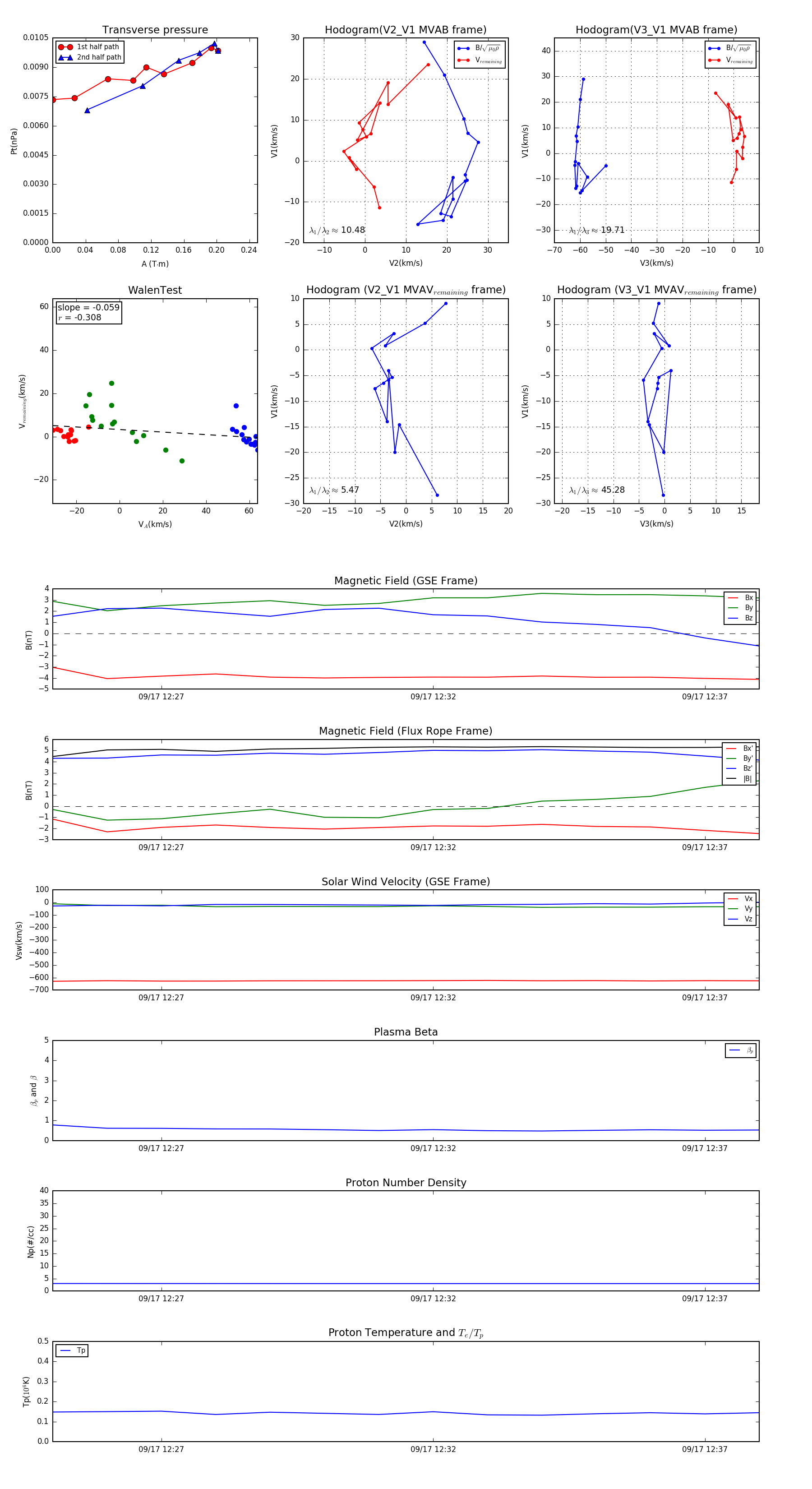This screenshot has height=1489, width=812.
Task: Click the "09/17 12:27" tick under Proton Number Density plot
Action: click(161, 1299)
